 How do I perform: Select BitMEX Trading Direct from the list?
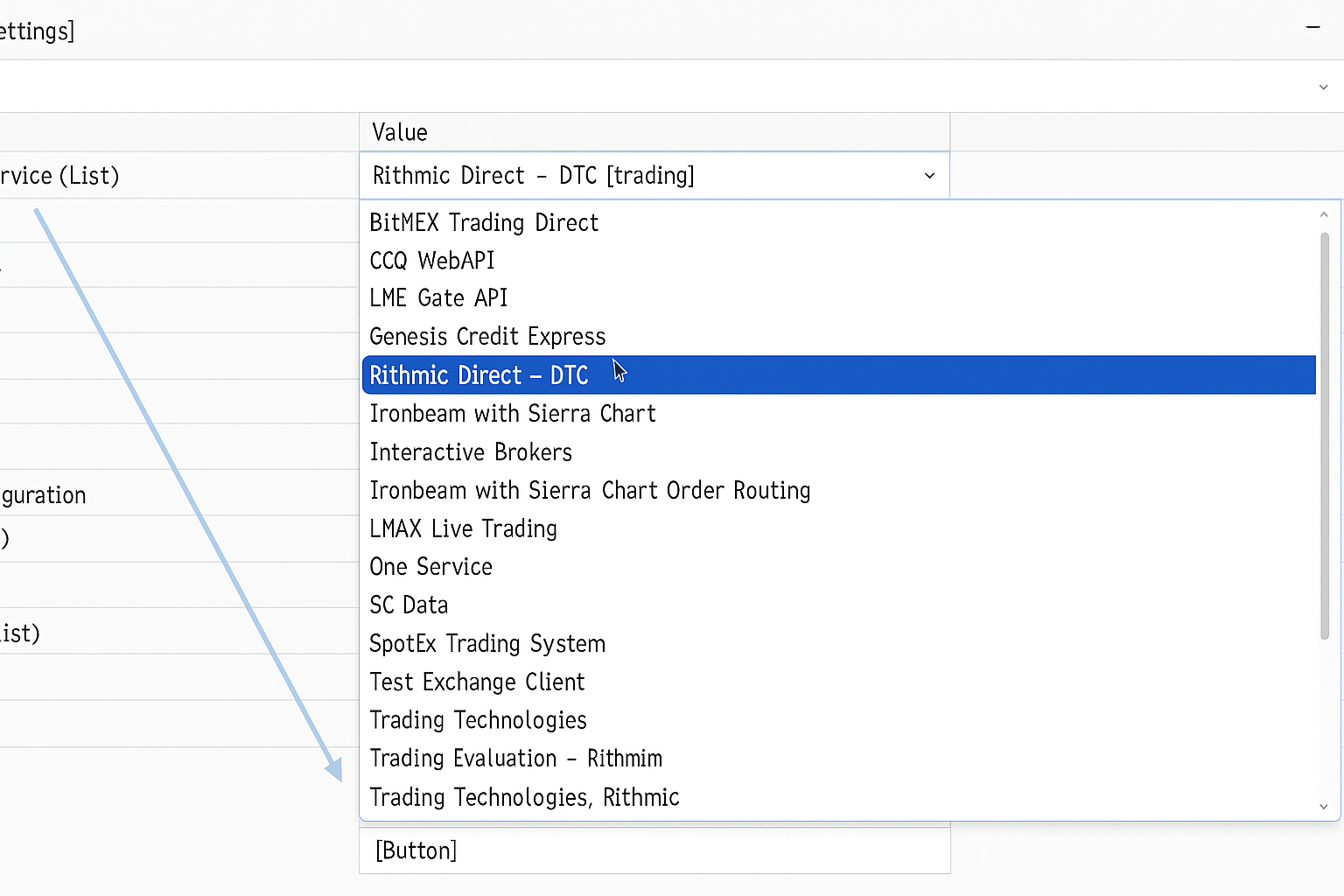(838, 222)
